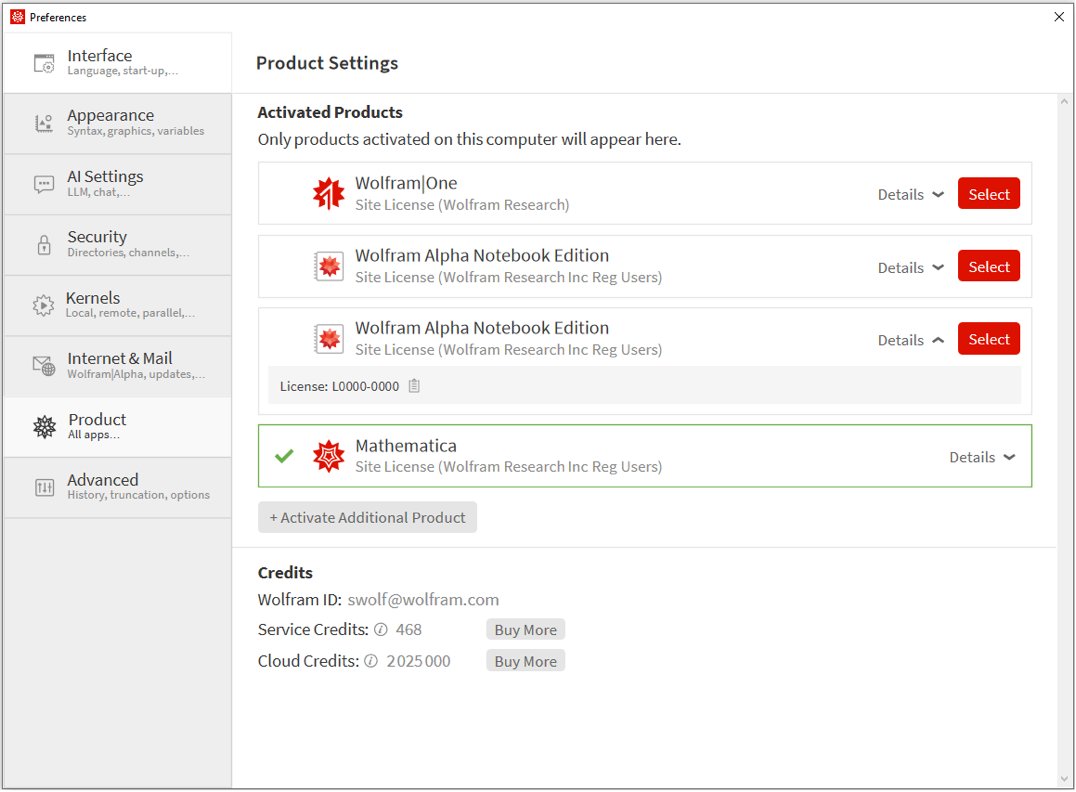Buy more Service Credits
The height and width of the screenshot is (792, 1076).
(x=525, y=630)
